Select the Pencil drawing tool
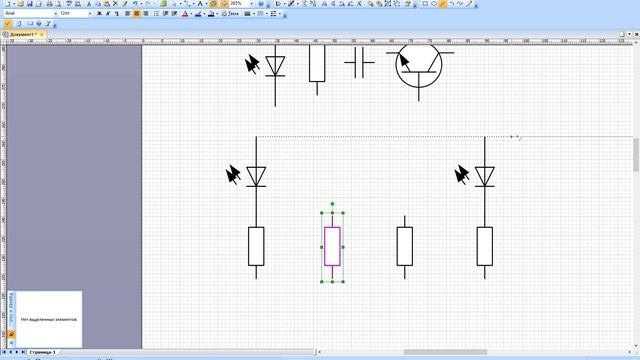The width and height of the screenshot is (640, 360). tap(469, 4)
